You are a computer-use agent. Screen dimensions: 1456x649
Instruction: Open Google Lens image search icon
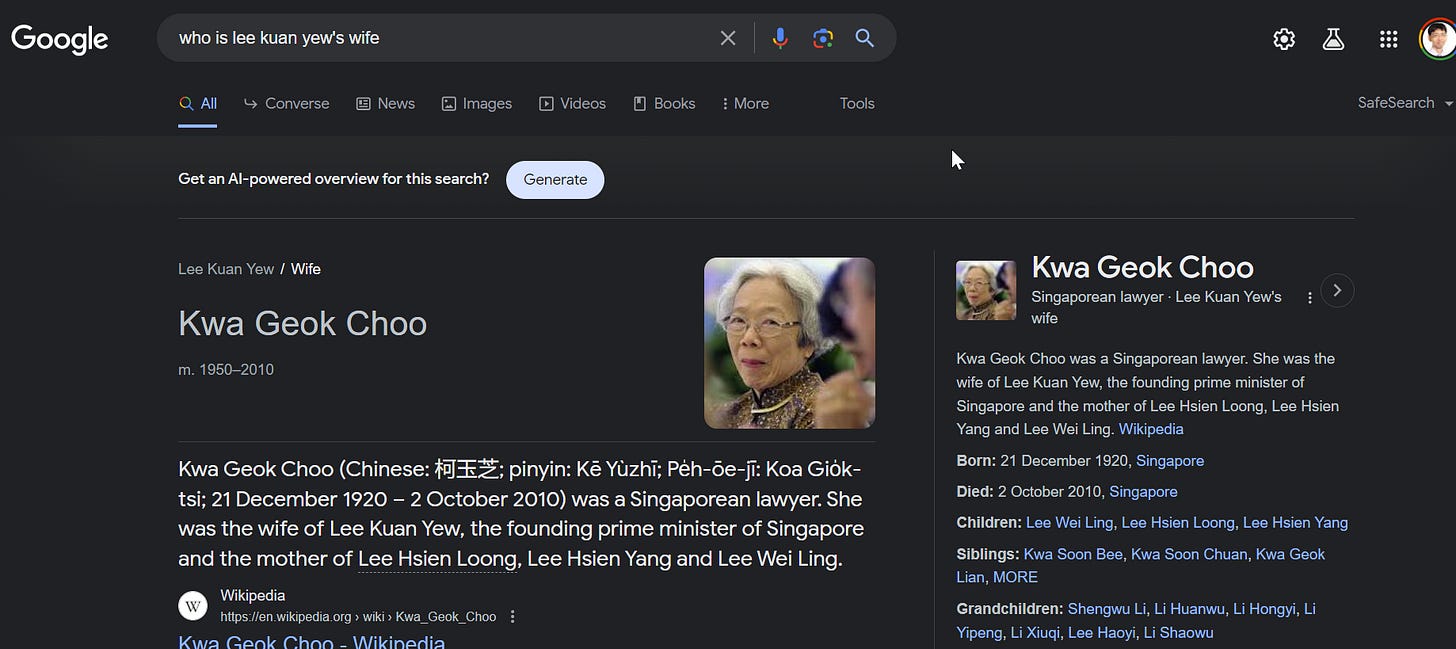823,38
